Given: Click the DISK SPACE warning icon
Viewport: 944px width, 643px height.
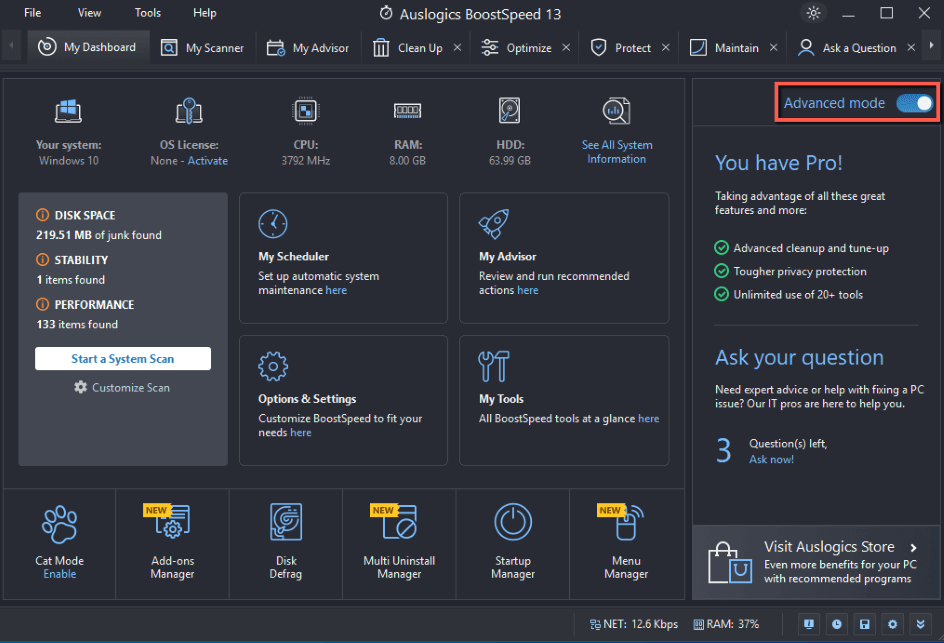Looking at the screenshot, I should (x=42, y=215).
